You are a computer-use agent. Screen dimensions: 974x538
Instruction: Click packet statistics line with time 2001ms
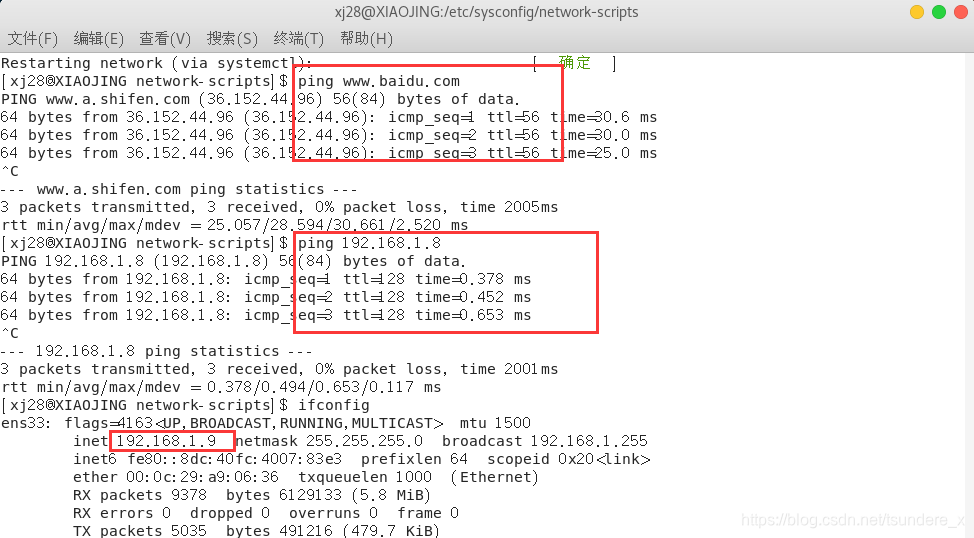(280, 370)
